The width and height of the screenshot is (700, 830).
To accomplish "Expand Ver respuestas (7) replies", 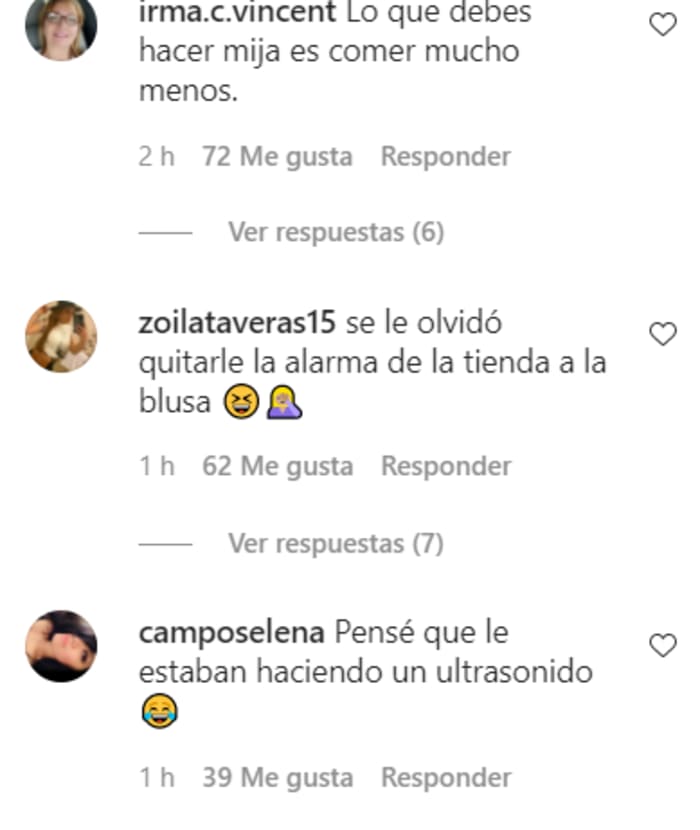I will click(x=336, y=544).
